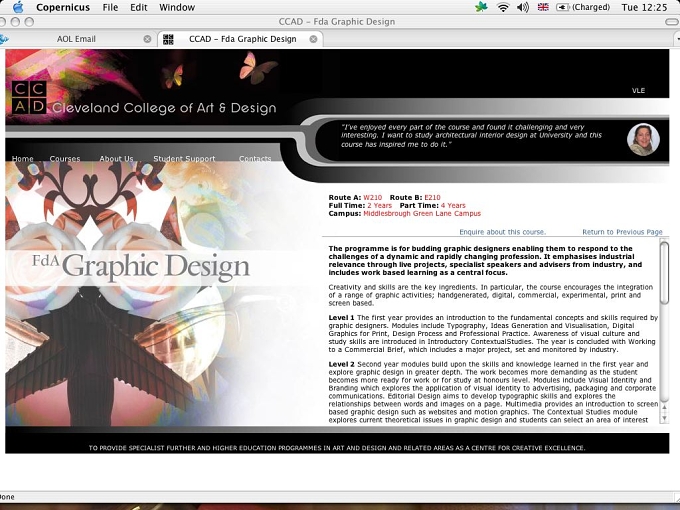
Task: Open the Wi-Fi status menu
Action: (x=503, y=7)
